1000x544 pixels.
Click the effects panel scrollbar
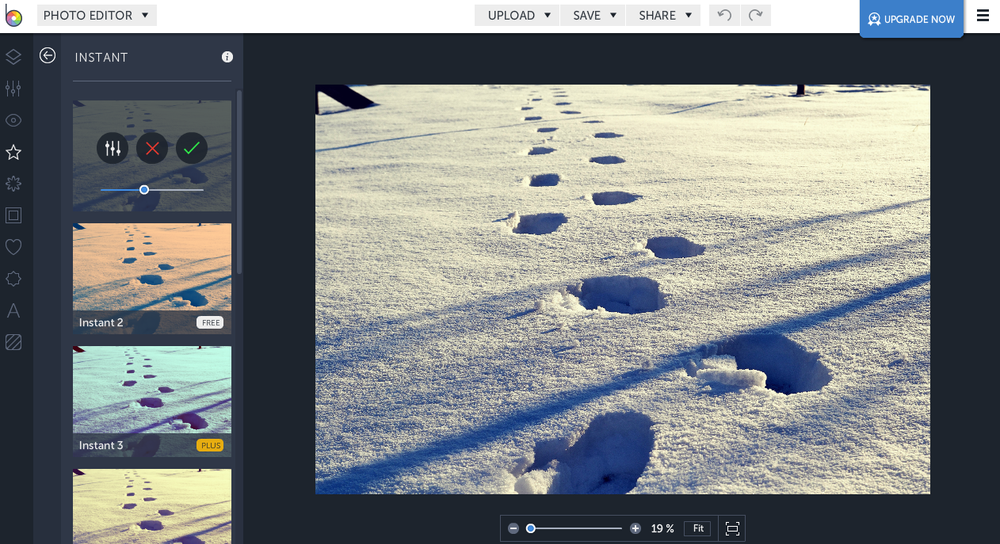click(x=239, y=182)
